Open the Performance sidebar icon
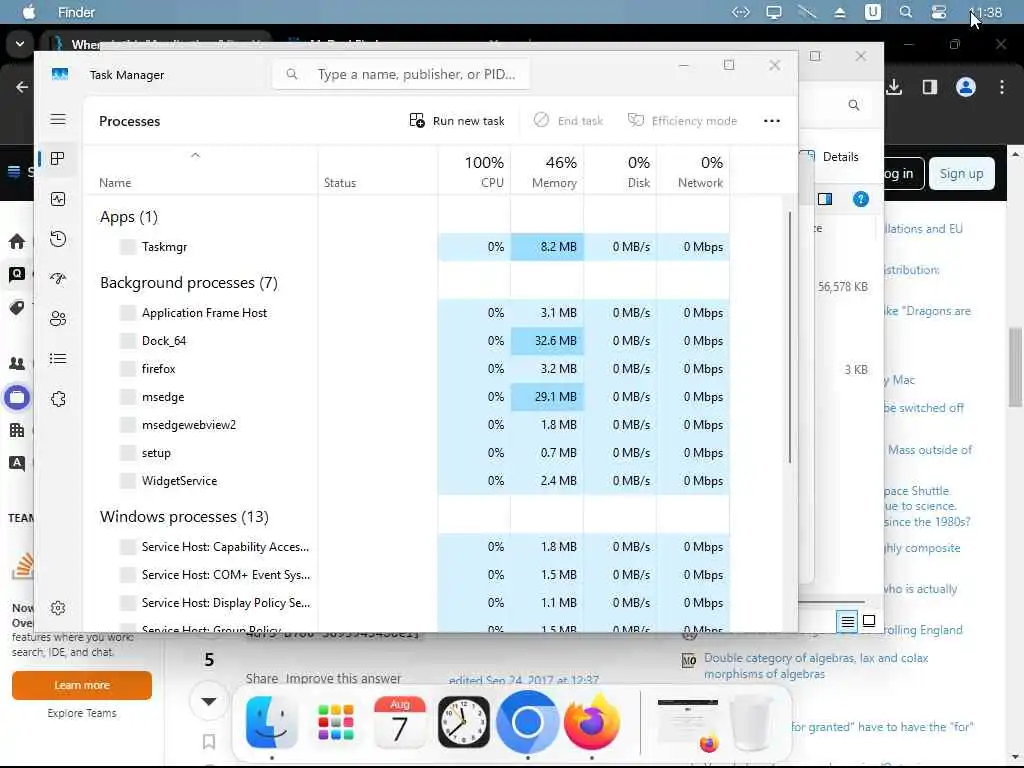The width and height of the screenshot is (1024, 768). click(x=58, y=199)
